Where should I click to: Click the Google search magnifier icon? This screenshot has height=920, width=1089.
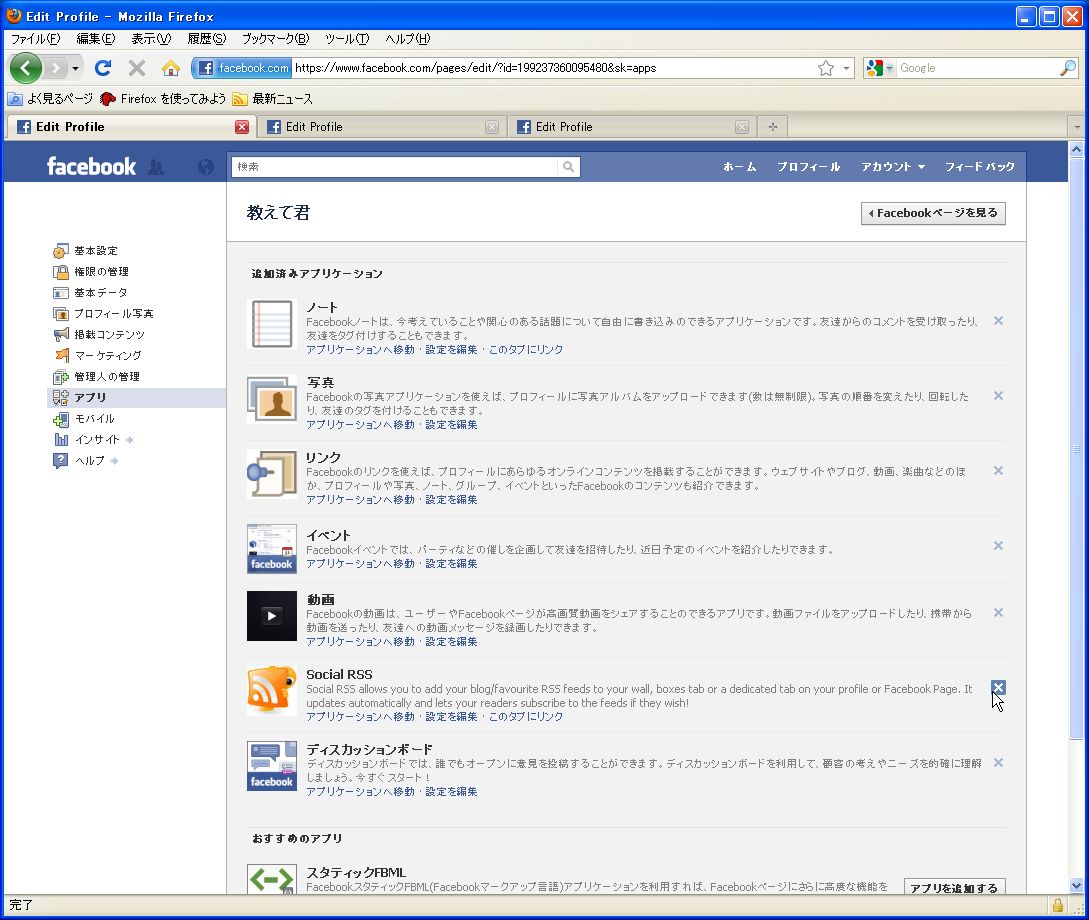1068,67
